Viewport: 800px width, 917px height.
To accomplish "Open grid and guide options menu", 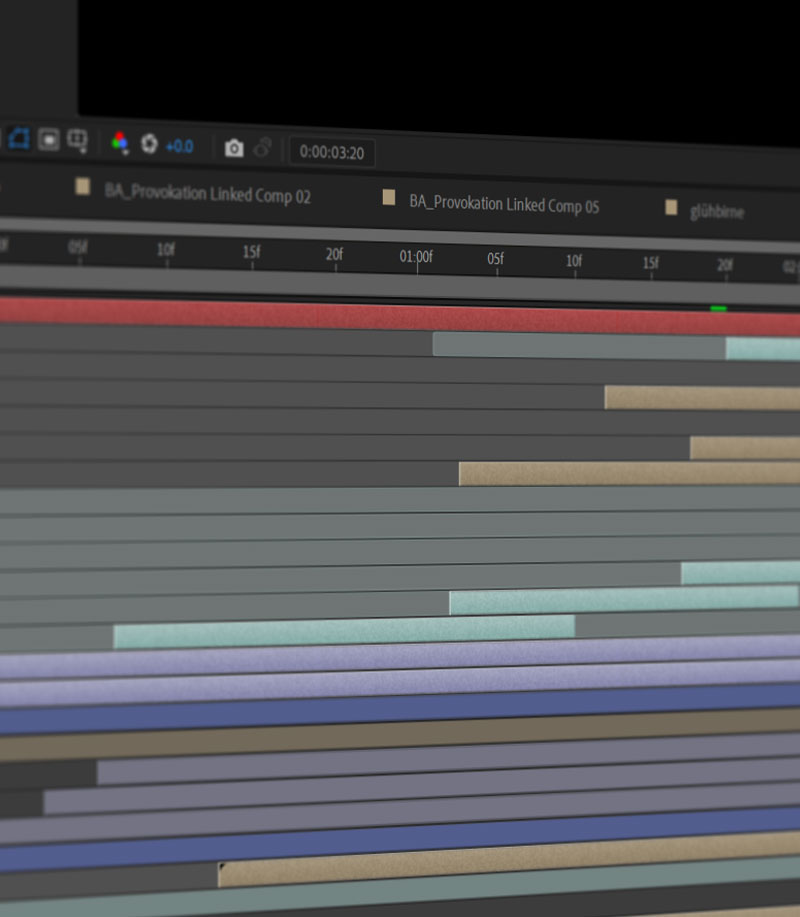I will point(77,141).
